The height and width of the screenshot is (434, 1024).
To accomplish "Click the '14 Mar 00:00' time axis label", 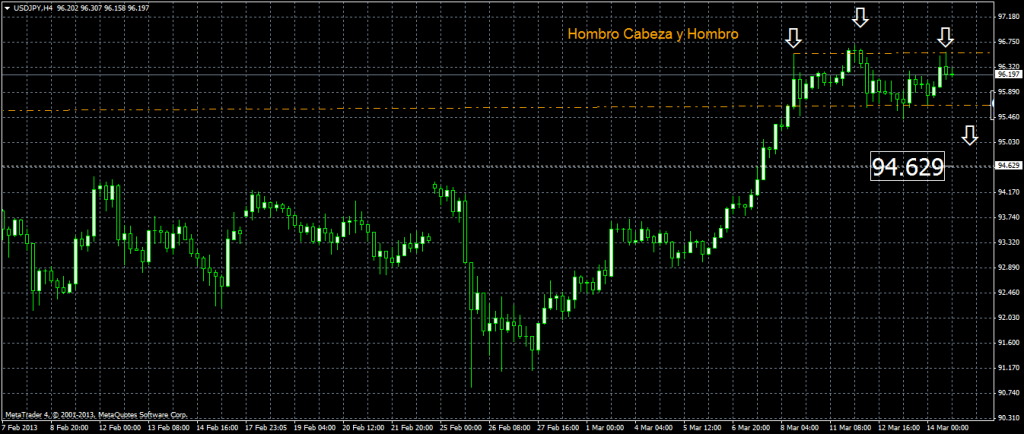I will pyautogui.click(x=947, y=427).
